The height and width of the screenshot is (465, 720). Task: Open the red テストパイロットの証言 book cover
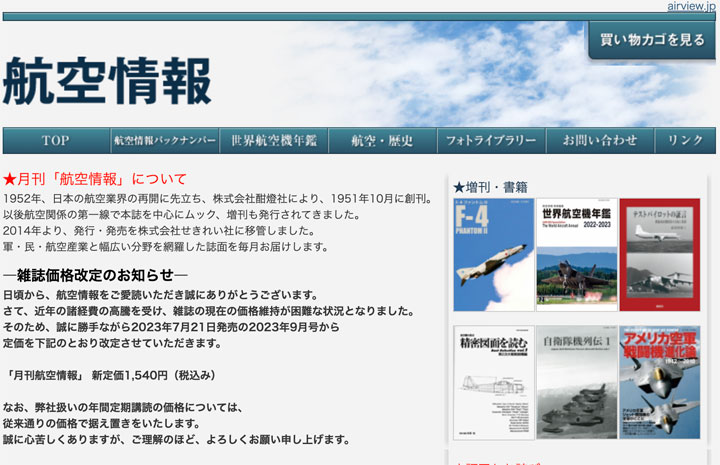click(x=659, y=255)
